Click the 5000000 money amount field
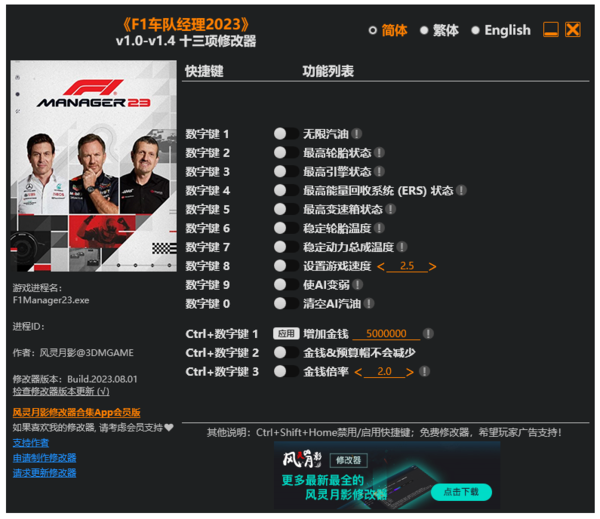600x519 pixels. (x=386, y=334)
